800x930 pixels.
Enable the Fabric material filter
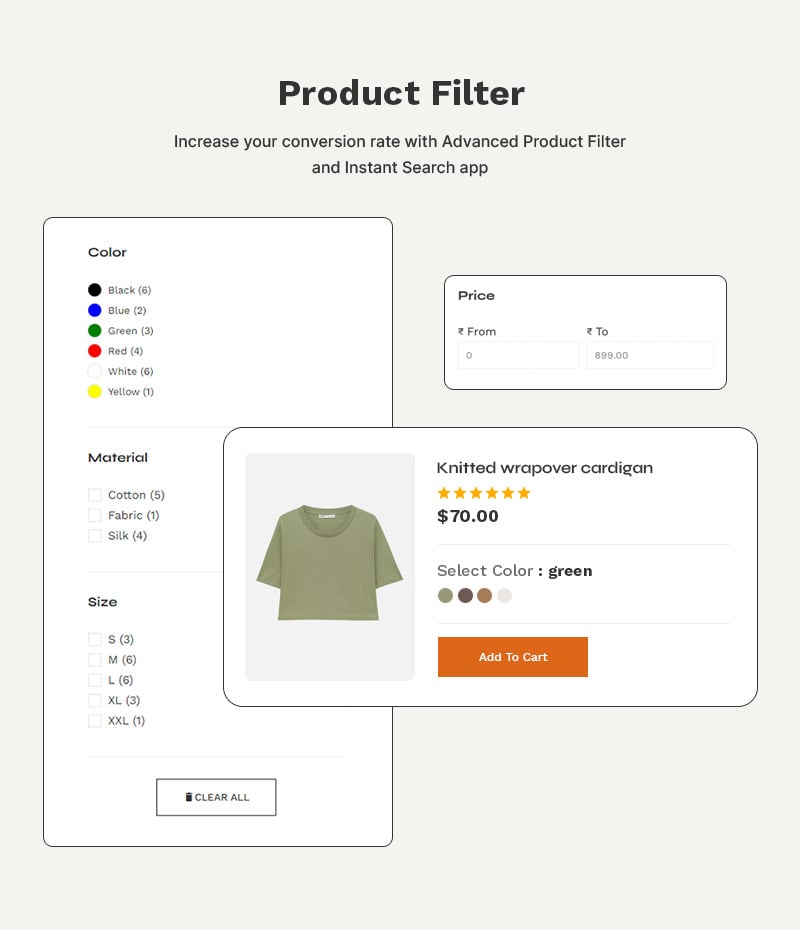[x=94, y=515]
